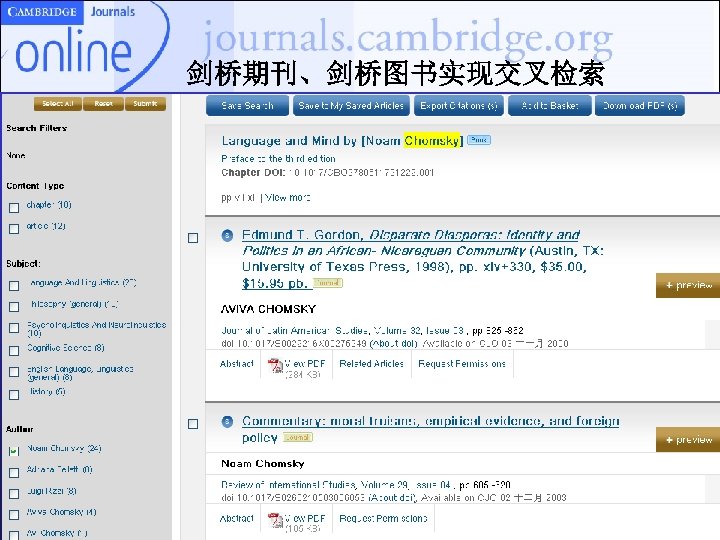Click Request Permissions for Gordon article

[461, 364]
